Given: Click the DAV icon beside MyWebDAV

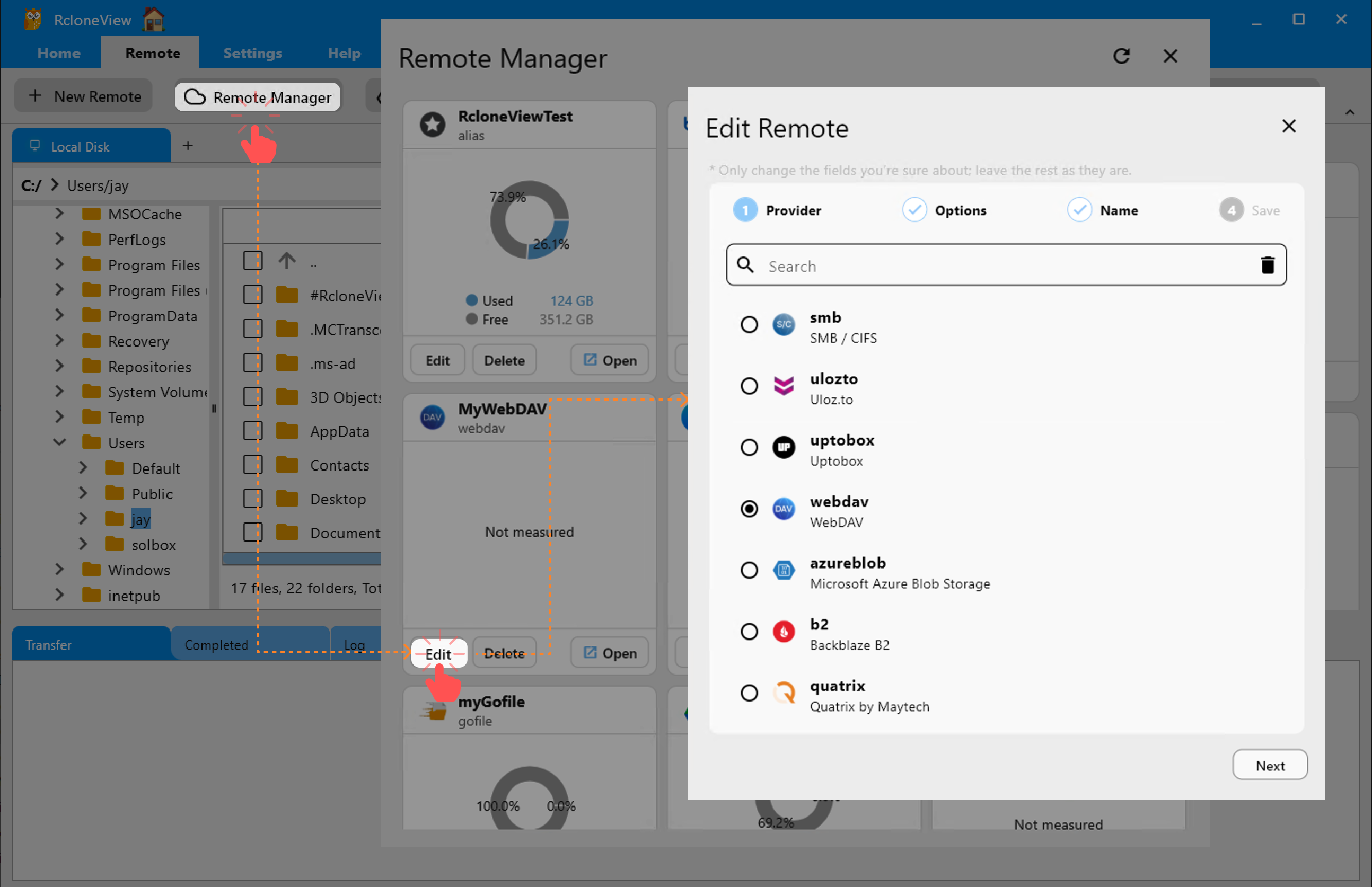Looking at the screenshot, I should coord(432,417).
